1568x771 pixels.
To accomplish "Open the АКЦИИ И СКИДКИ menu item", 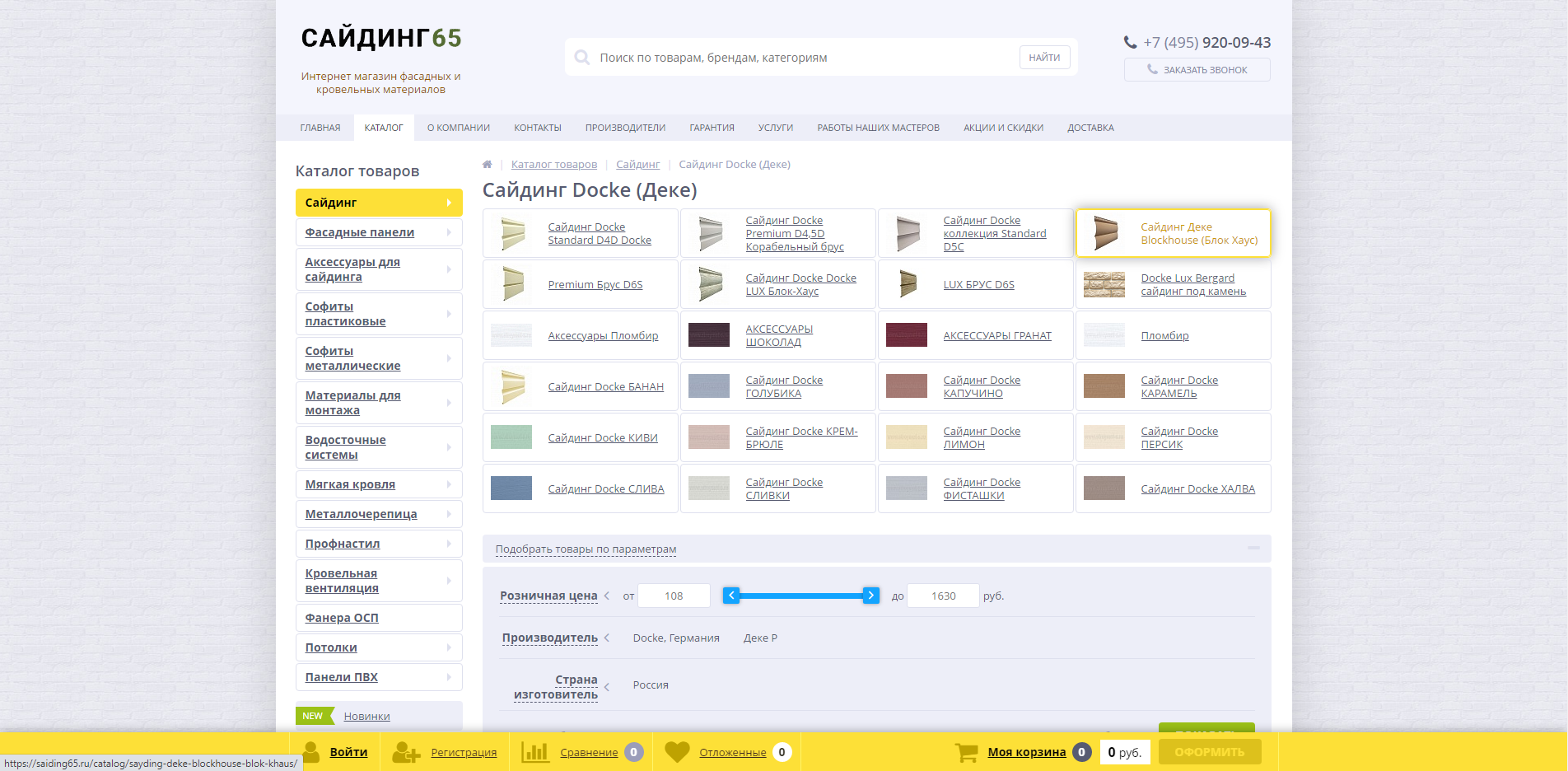I will (1003, 128).
